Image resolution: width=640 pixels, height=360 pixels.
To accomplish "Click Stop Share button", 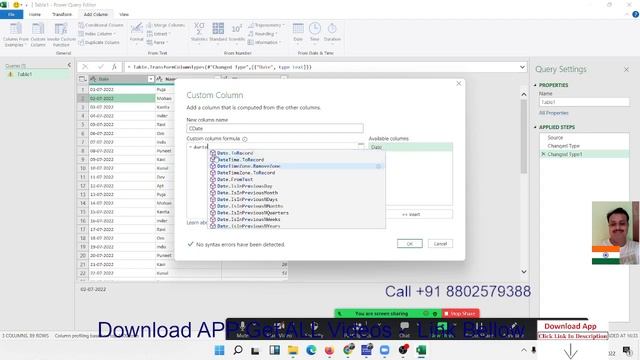I will (x=460, y=313).
